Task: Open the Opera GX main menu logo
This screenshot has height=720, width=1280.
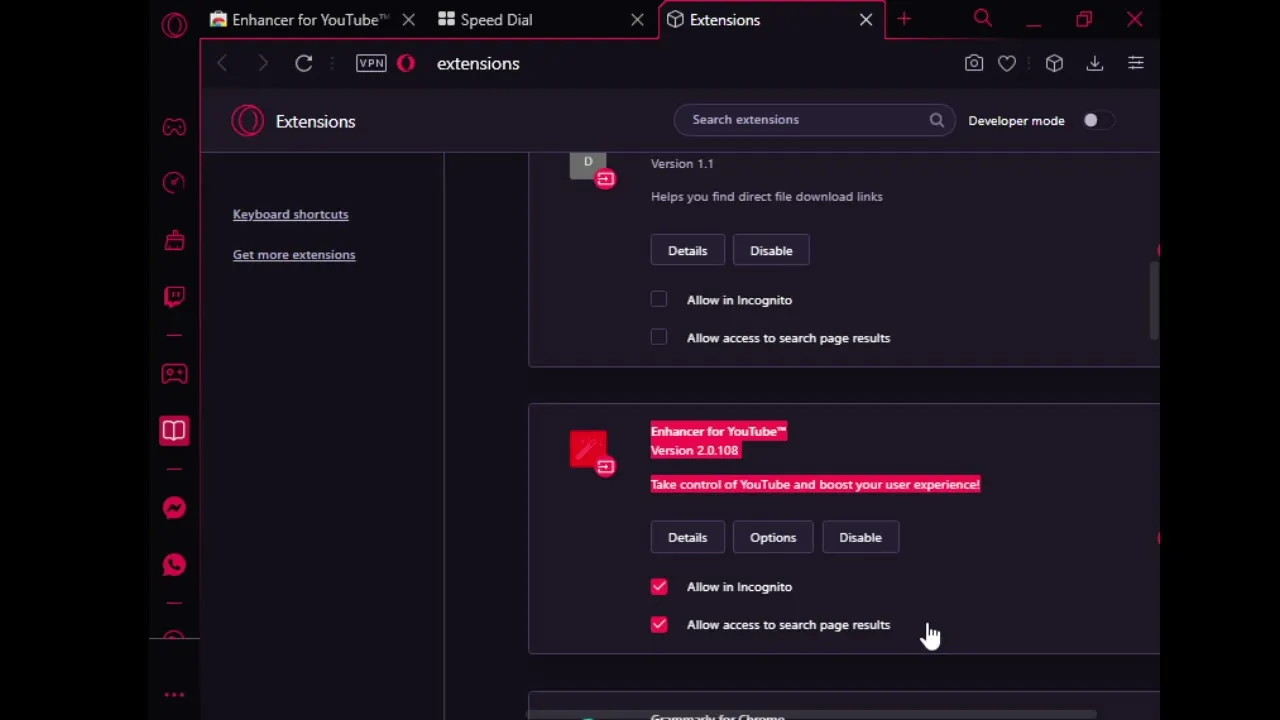Action: (x=174, y=24)
